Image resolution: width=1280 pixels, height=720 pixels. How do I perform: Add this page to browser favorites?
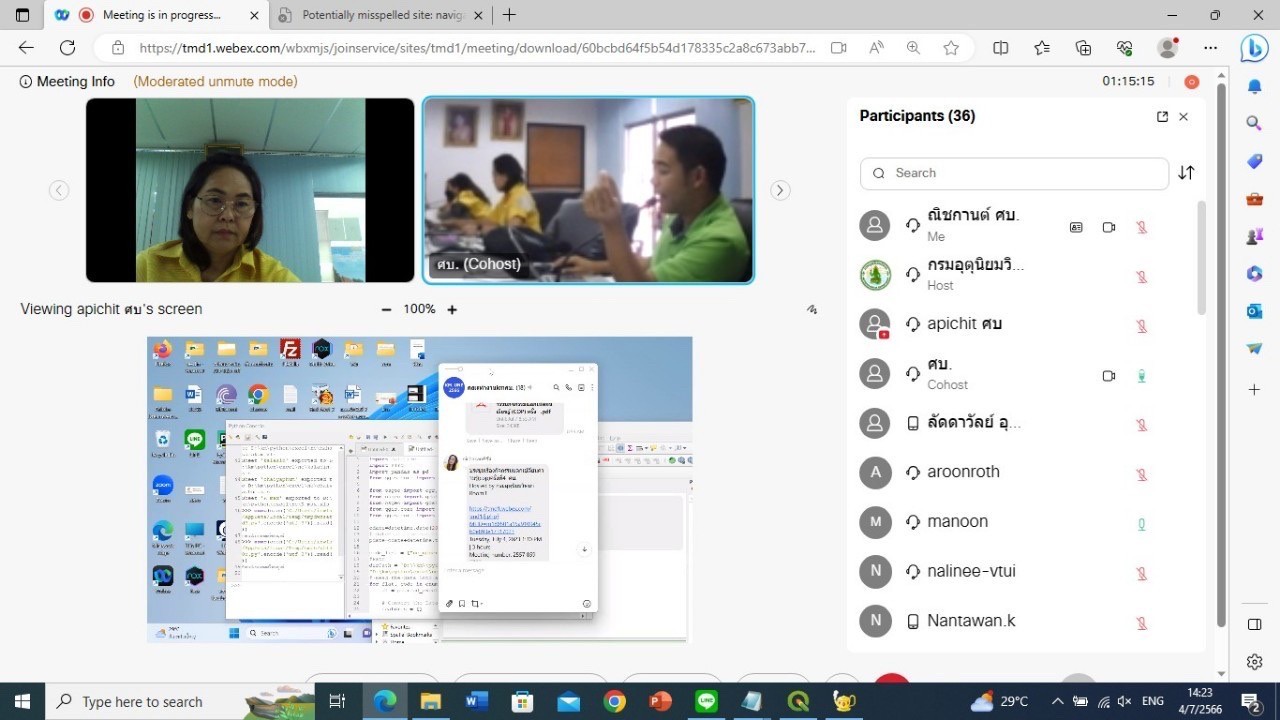pos(951,48)
